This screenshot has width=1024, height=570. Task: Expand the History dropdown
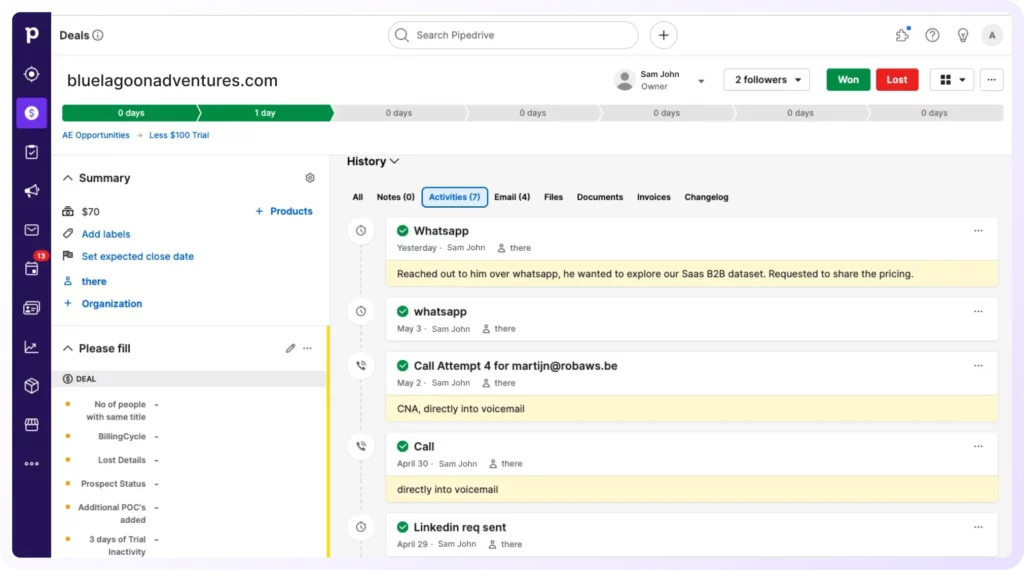pyautogui.click(x=373, y=161)
